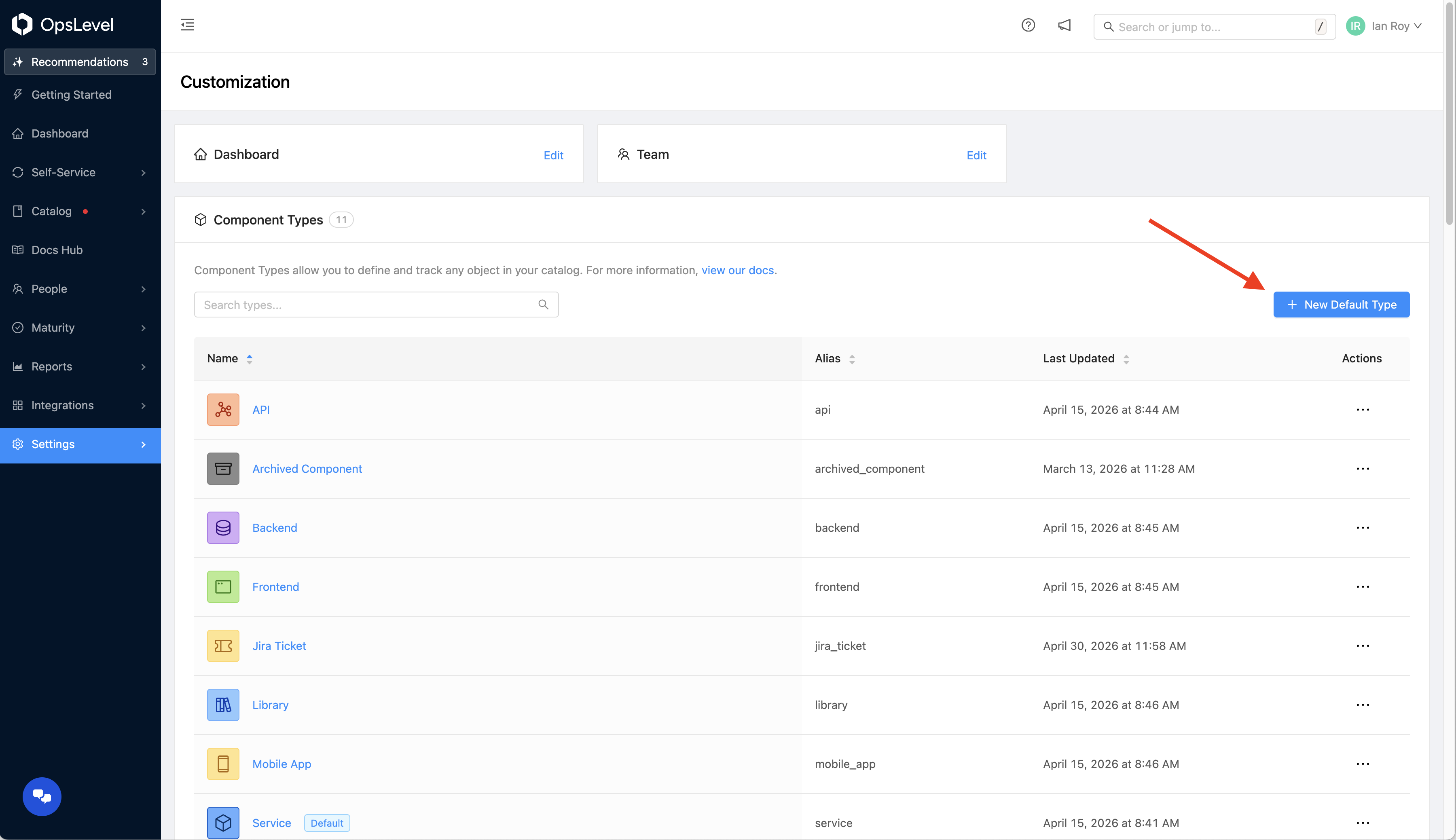The image size is (1456, 840).
Task: Click the page vertical scrollbar
Action: pyautogui.click(x=1449, y=113)
